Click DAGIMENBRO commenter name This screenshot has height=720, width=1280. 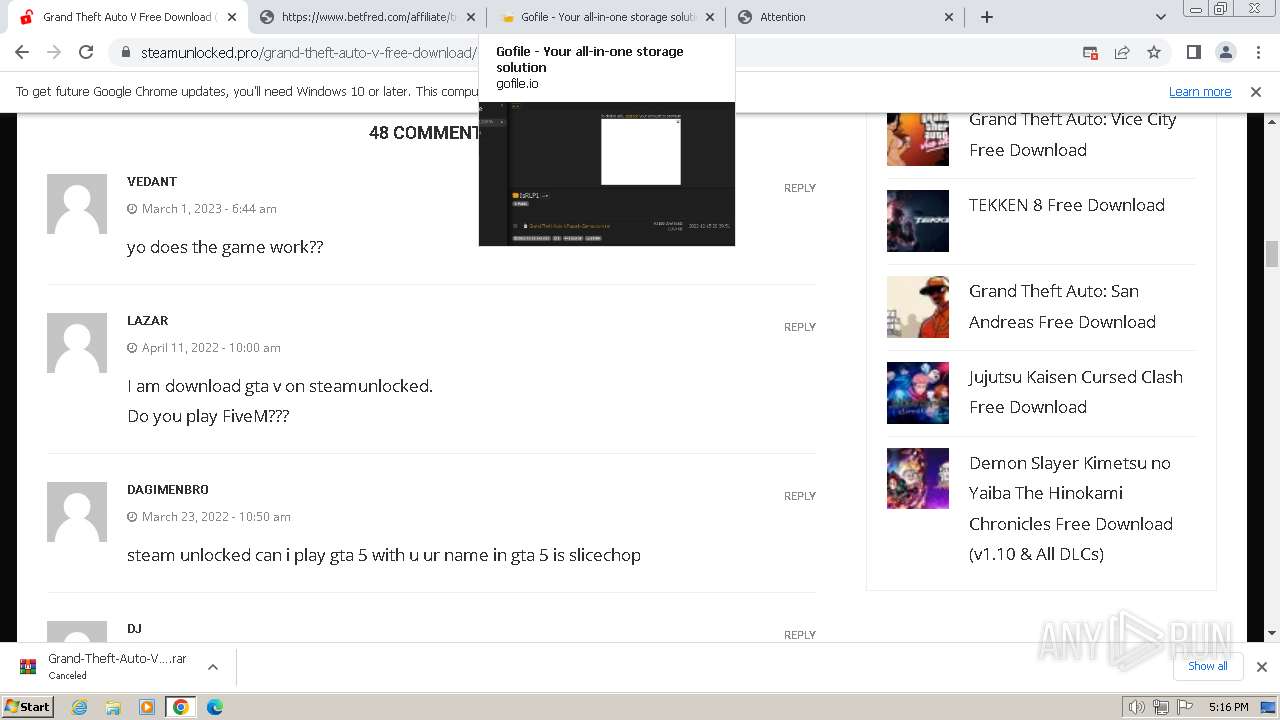(x=168, y=490)
